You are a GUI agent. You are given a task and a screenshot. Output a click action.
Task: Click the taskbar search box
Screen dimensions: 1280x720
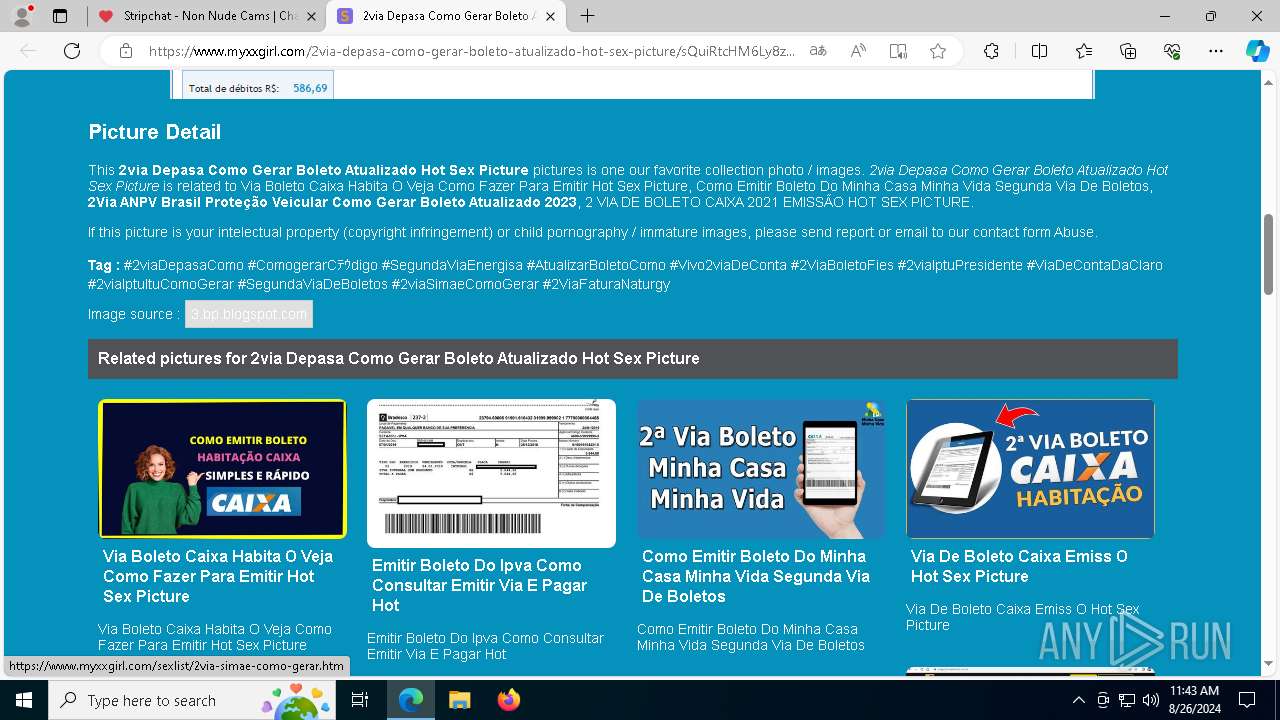[192, 700]
